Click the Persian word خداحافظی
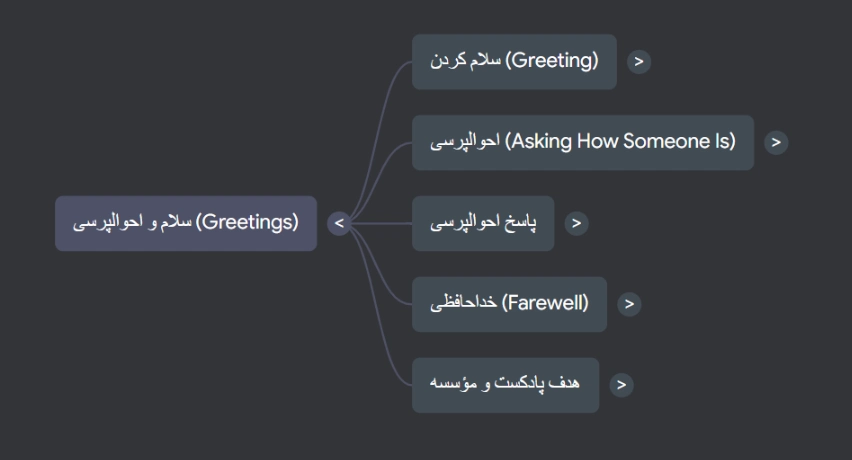 click(463, 303)
